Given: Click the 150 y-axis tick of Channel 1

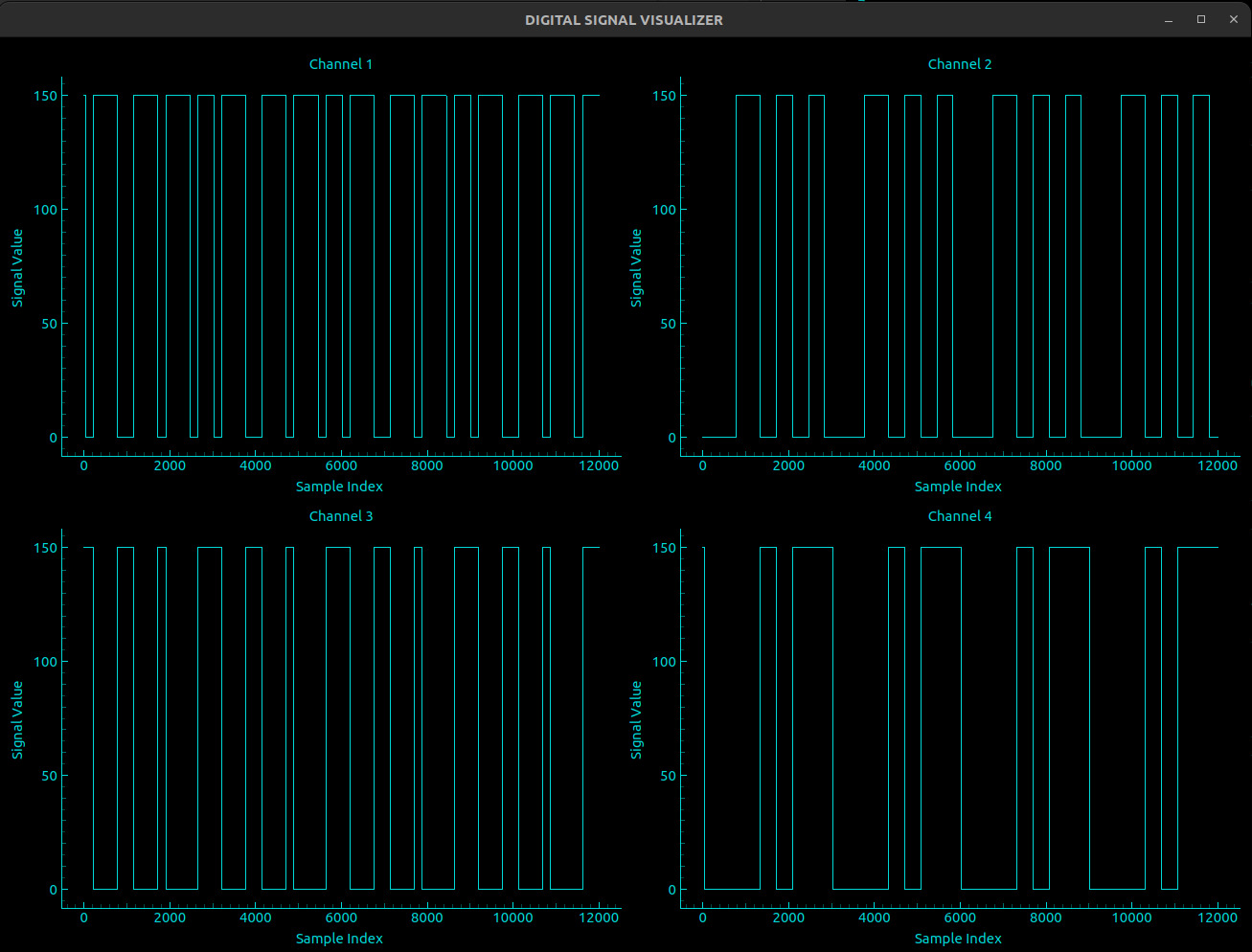Looking at the screenshot, I should click(45, 96).
